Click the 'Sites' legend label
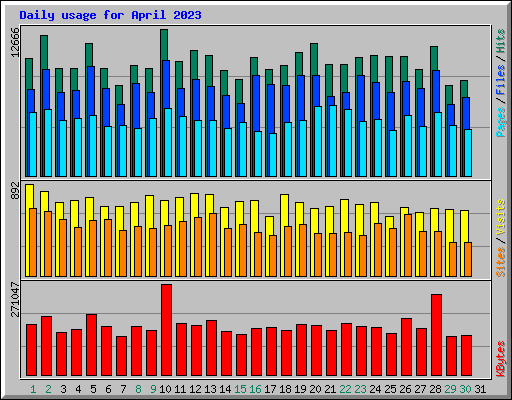This screenshot has height=400, width=512. 500,262
